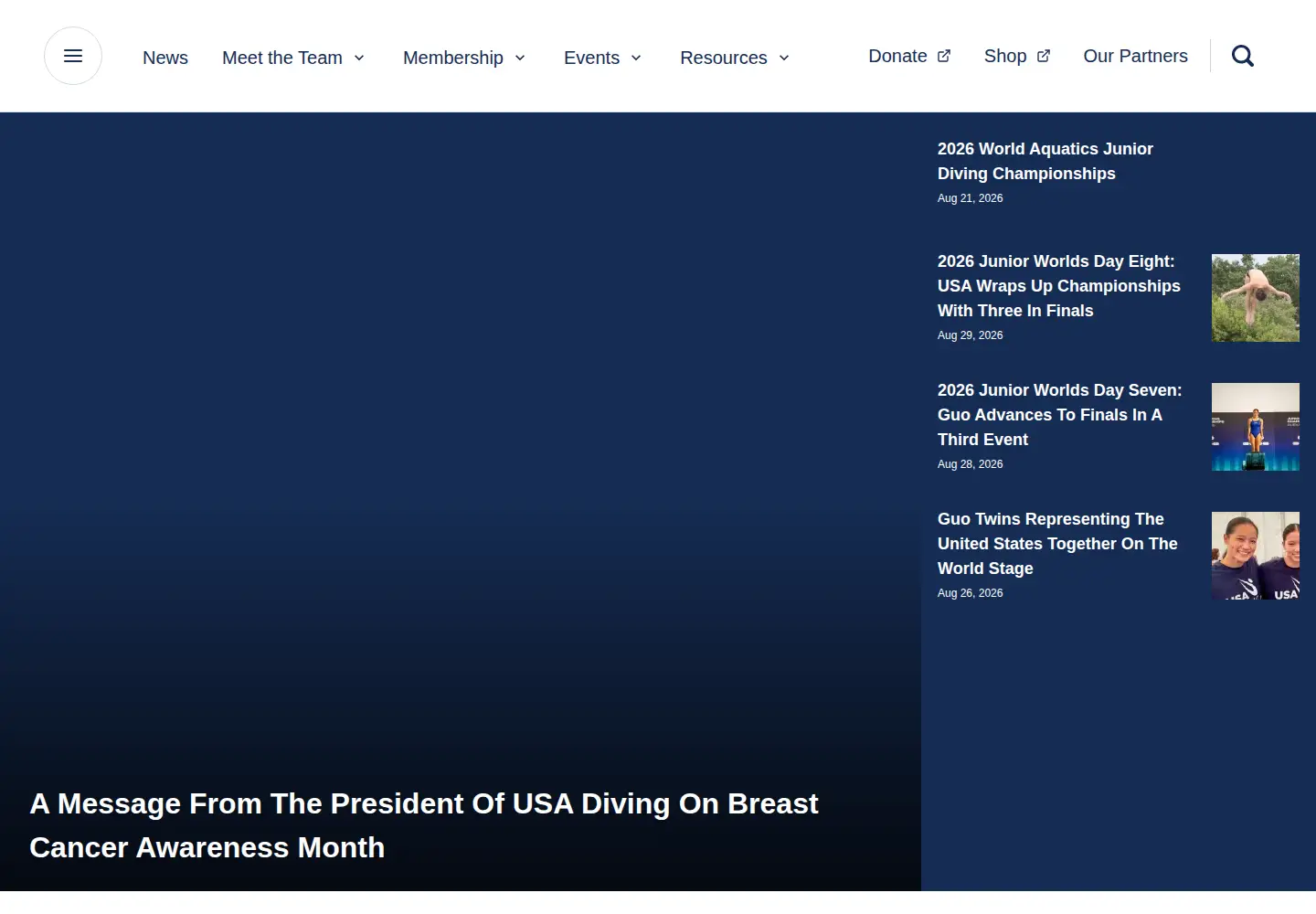Expand the Resources dropdown chevron
1316x914 pixels.
click(784, 58)
